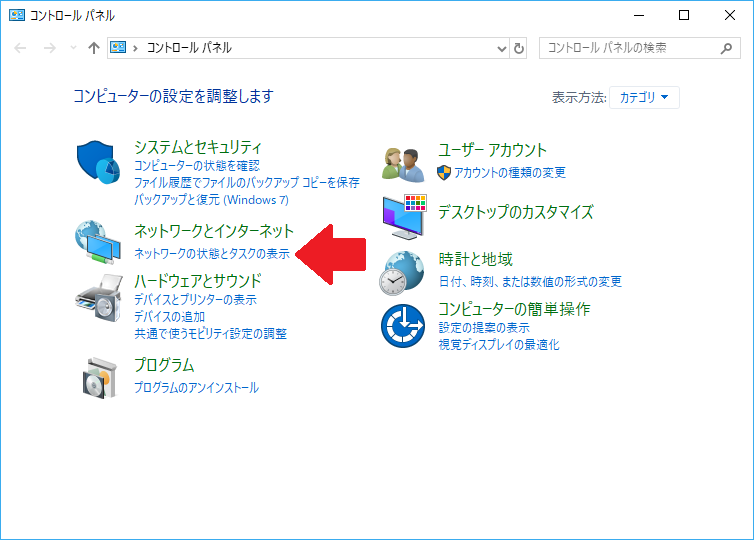The height and width of the screenshot is (540, 754).
Task: Open the カテゴリ view-by dropdown
Action: pyautogui.click(x=644, y=98)
